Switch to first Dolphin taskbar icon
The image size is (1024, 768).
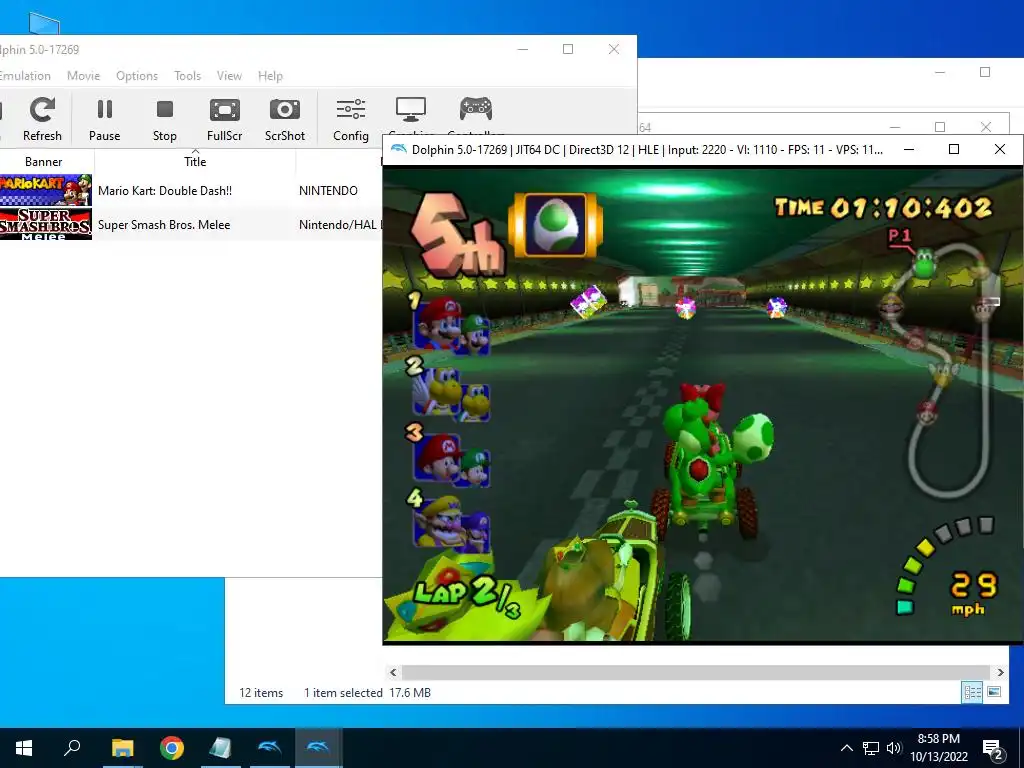click(270, 748)
